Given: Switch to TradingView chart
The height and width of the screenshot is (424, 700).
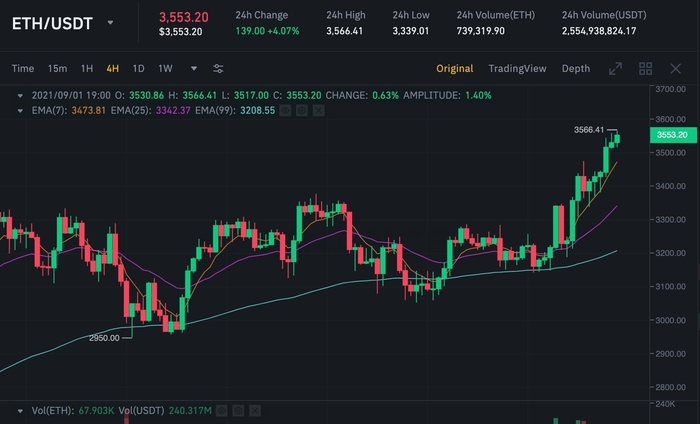Looking at the screenshot, I should [517, 68].
